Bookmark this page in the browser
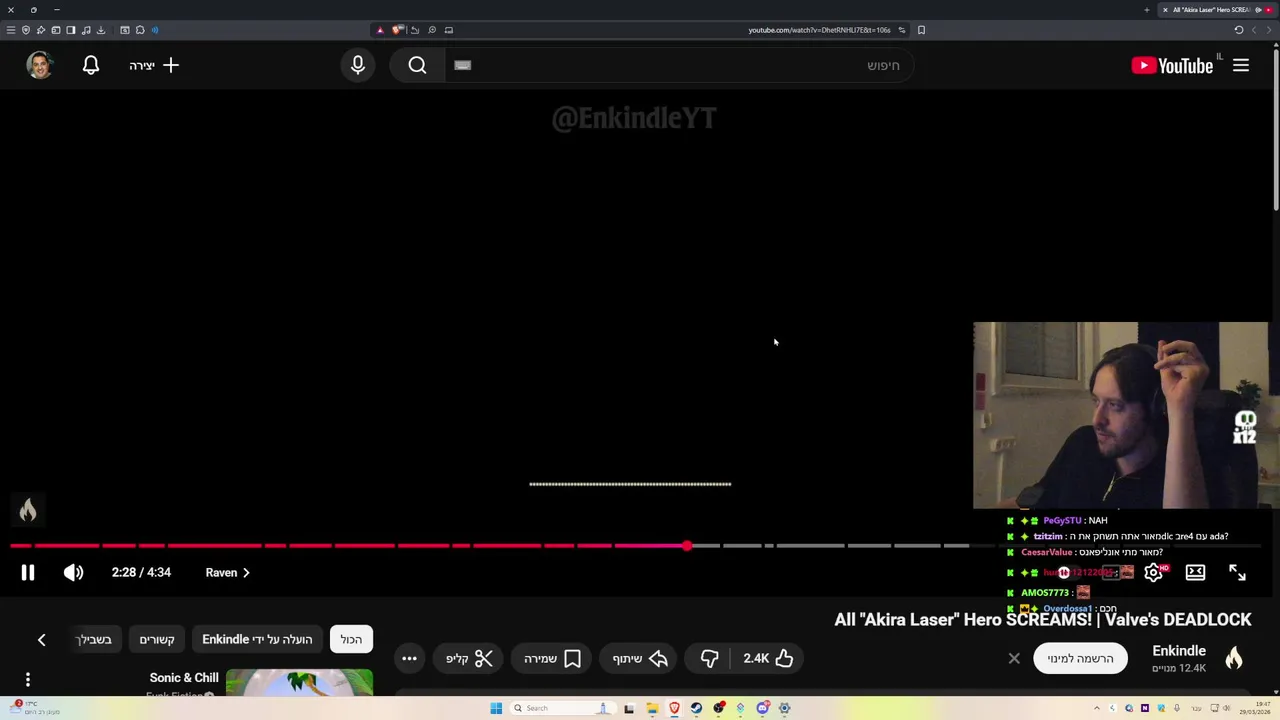 [921, 30]
